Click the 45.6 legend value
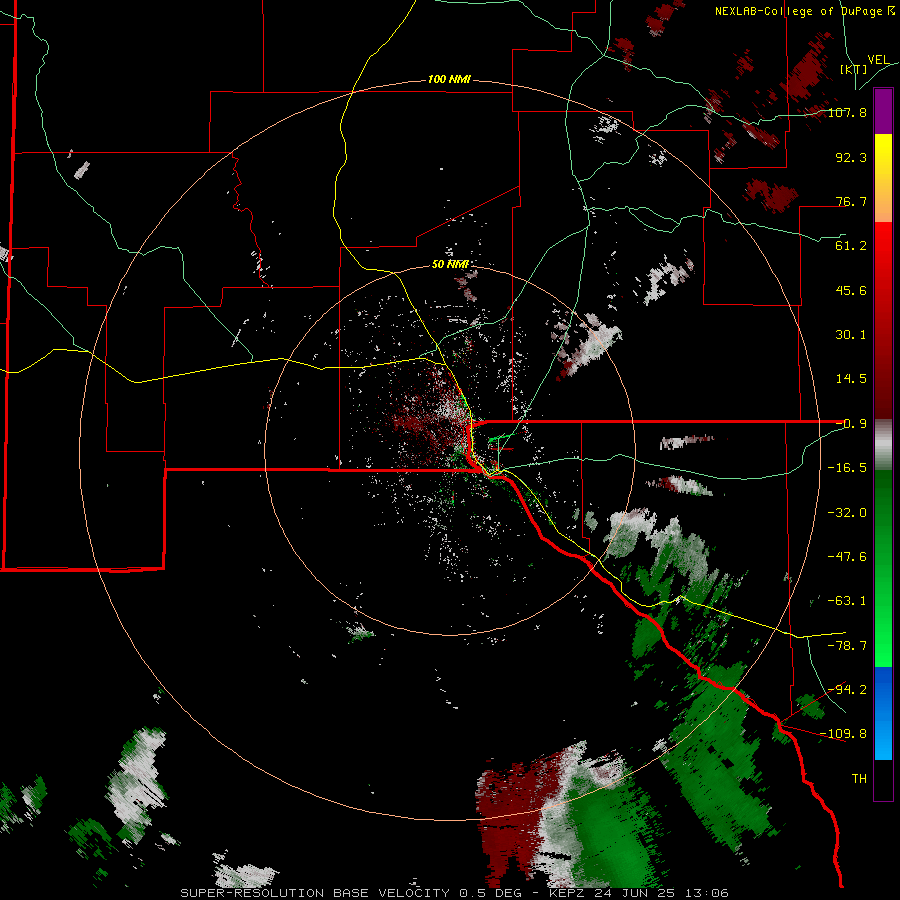Viewport: 900px width, 900px height. point(851,290)
